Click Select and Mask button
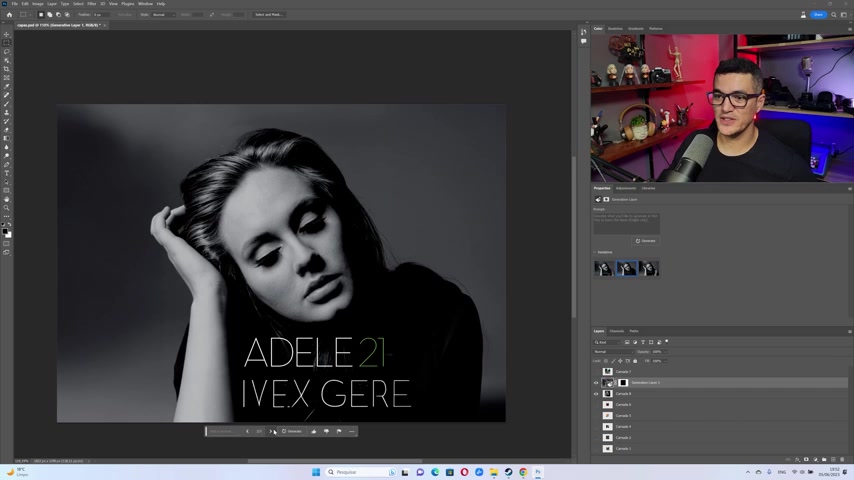 (269, 15)
